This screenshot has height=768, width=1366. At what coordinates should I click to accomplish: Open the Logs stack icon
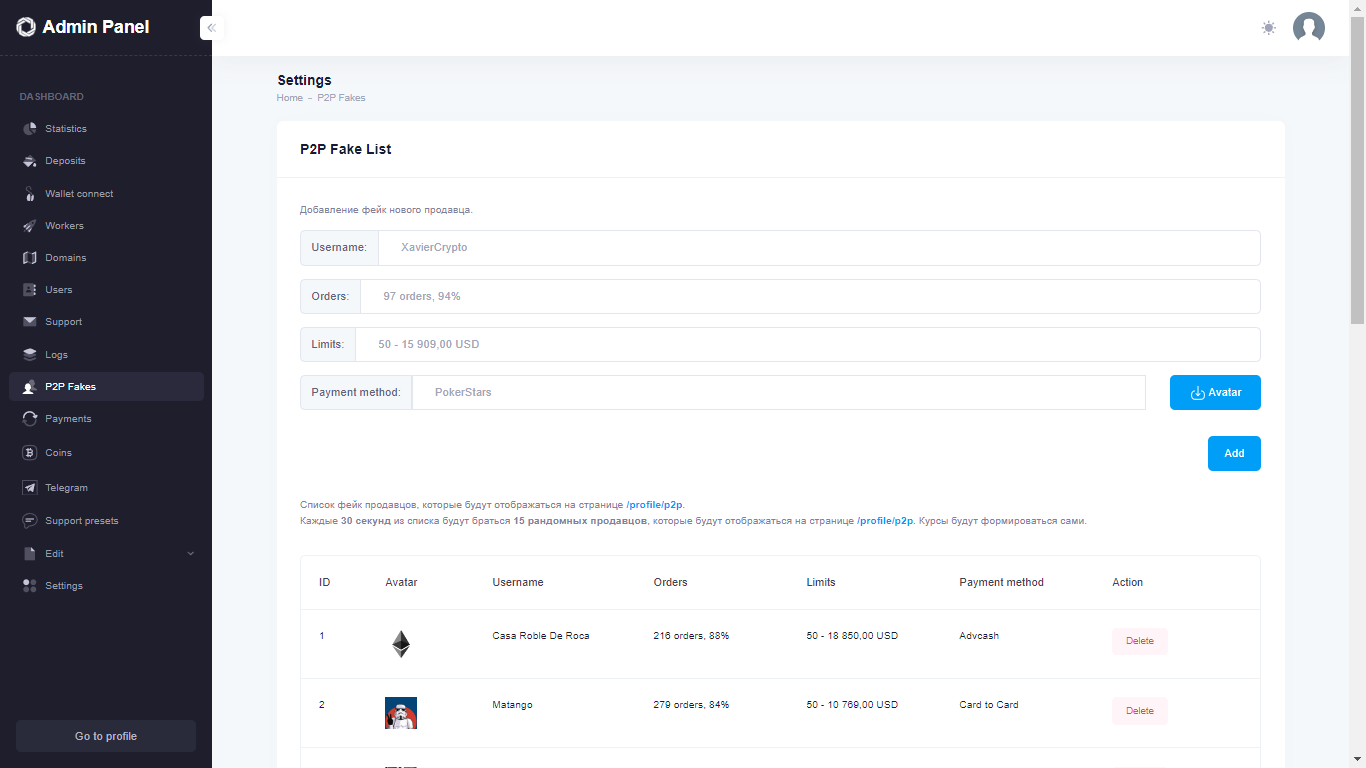(x=30, y=355)
